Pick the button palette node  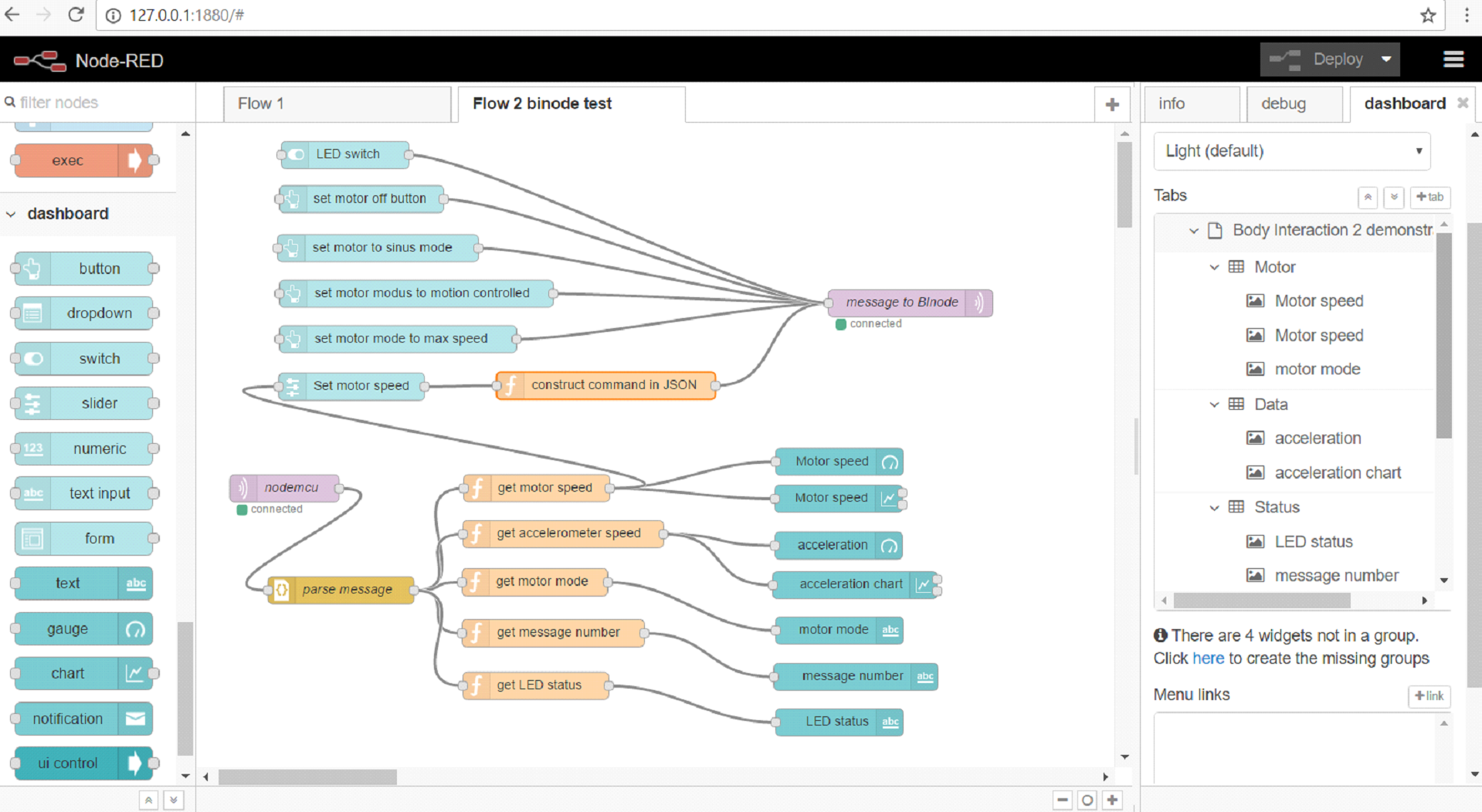pyautogui.click(x=83, y=269)
